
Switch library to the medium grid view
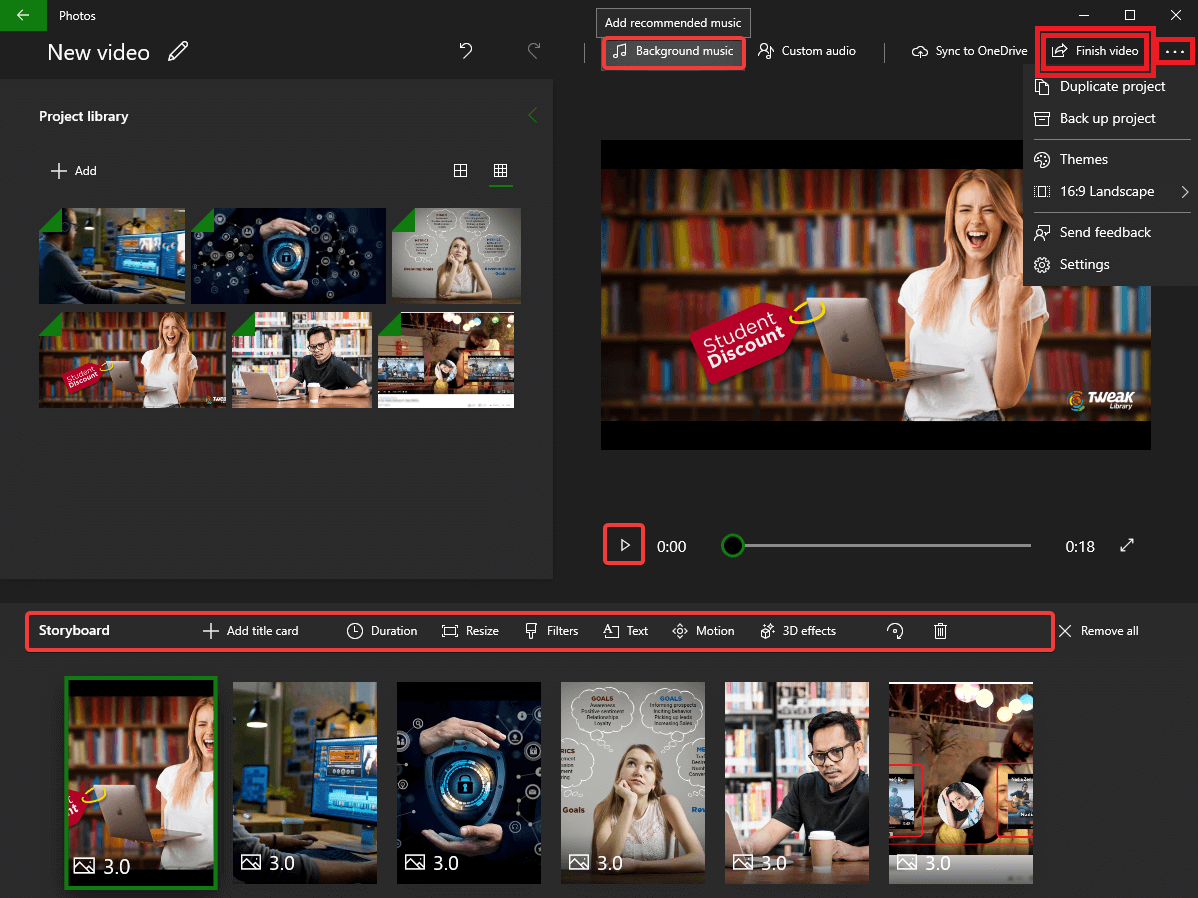click(461, 170)
